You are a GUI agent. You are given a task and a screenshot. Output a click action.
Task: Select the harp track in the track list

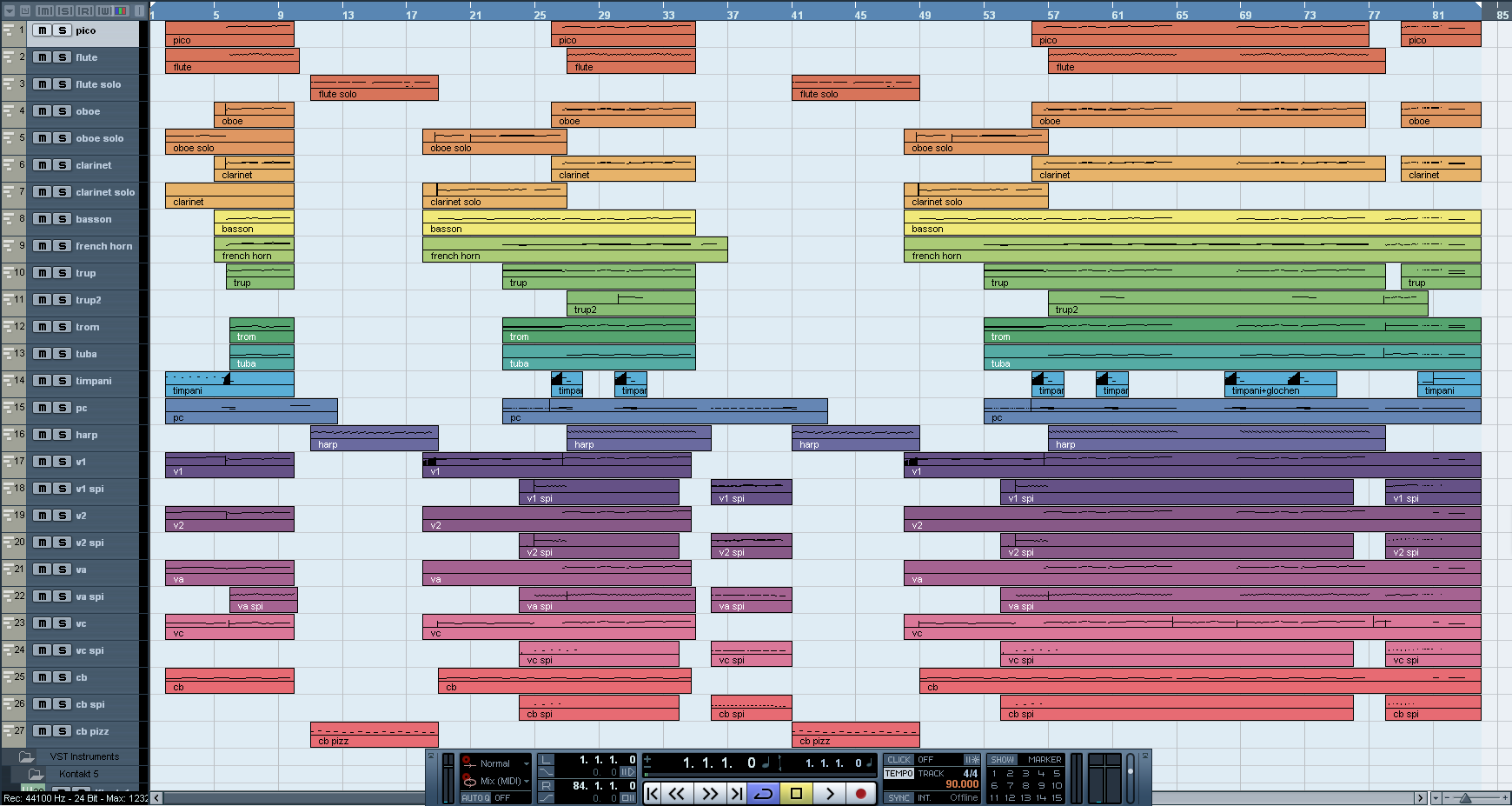pyautogui.click(x=86, y=435)
